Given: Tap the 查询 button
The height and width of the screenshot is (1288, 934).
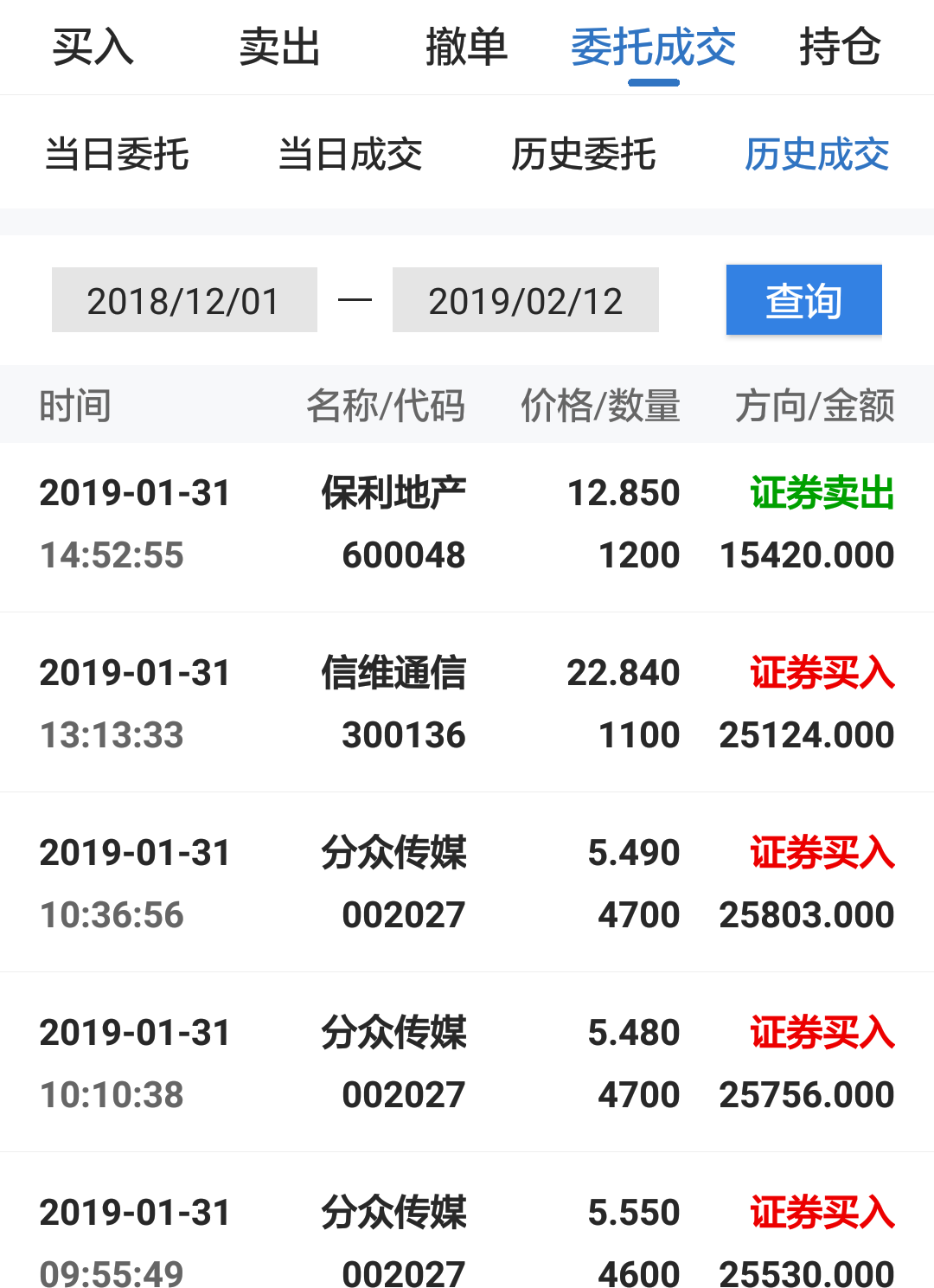Looking at the screenshot, I should (x=803, y=300).
